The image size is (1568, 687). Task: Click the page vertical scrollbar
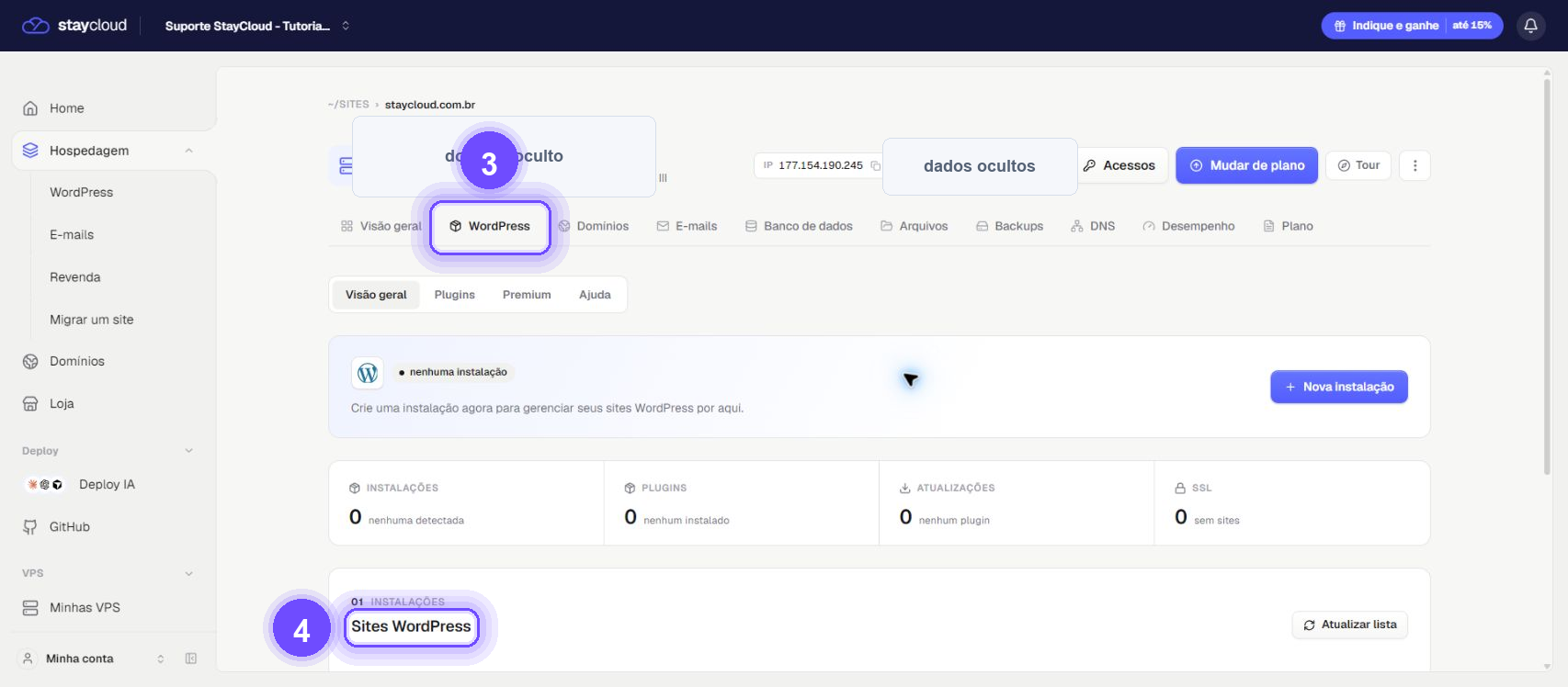(1547, 276)
